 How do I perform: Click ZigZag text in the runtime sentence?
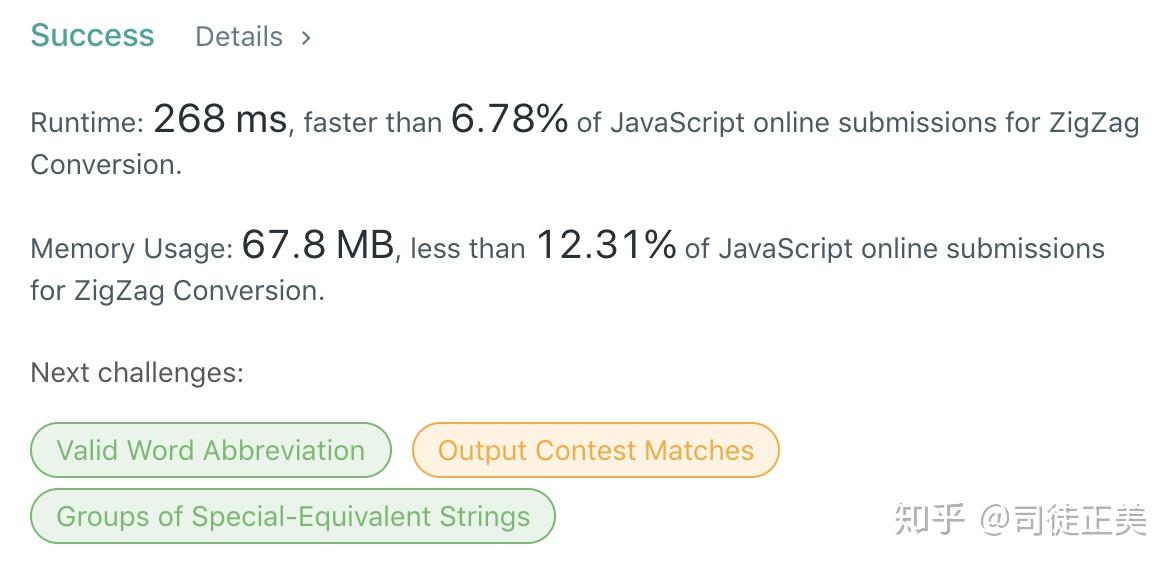click(x=1093, y=123)
